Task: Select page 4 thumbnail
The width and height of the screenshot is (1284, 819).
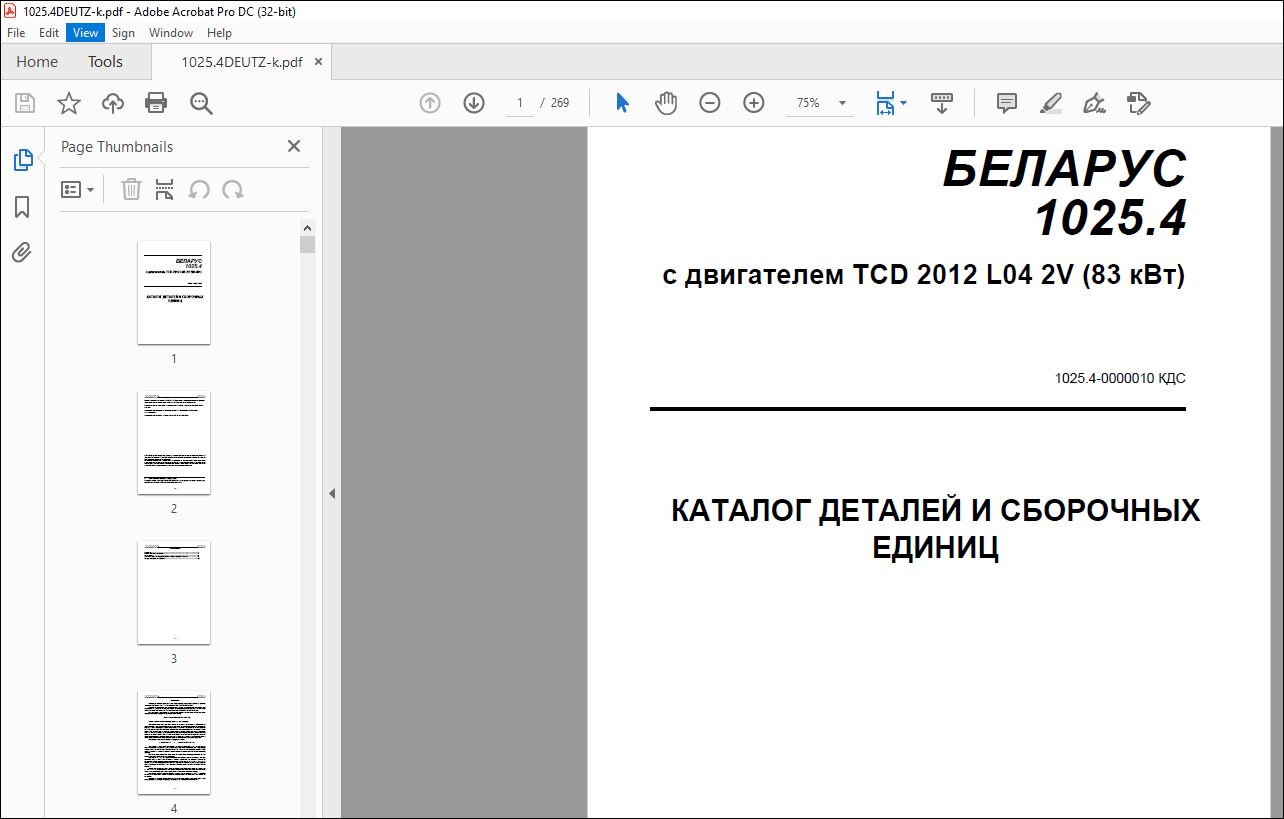Action: (x=174, y=742)
